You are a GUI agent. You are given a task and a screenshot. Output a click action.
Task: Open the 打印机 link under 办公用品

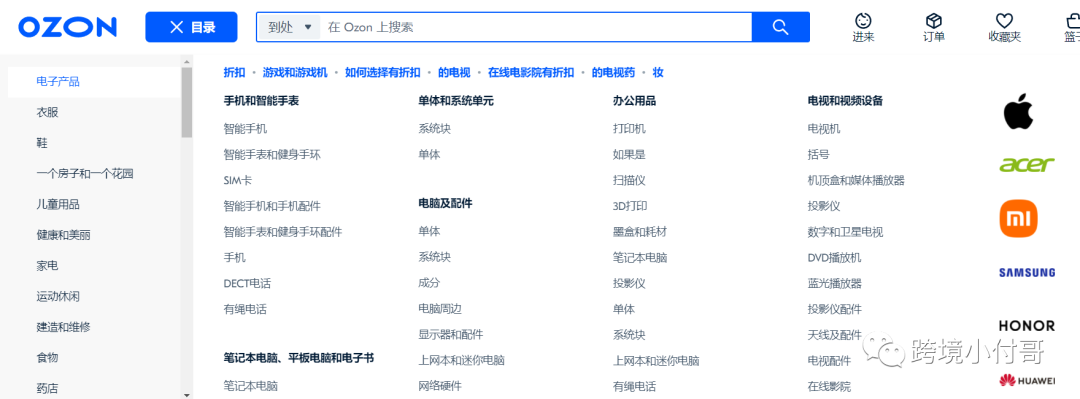630,129
